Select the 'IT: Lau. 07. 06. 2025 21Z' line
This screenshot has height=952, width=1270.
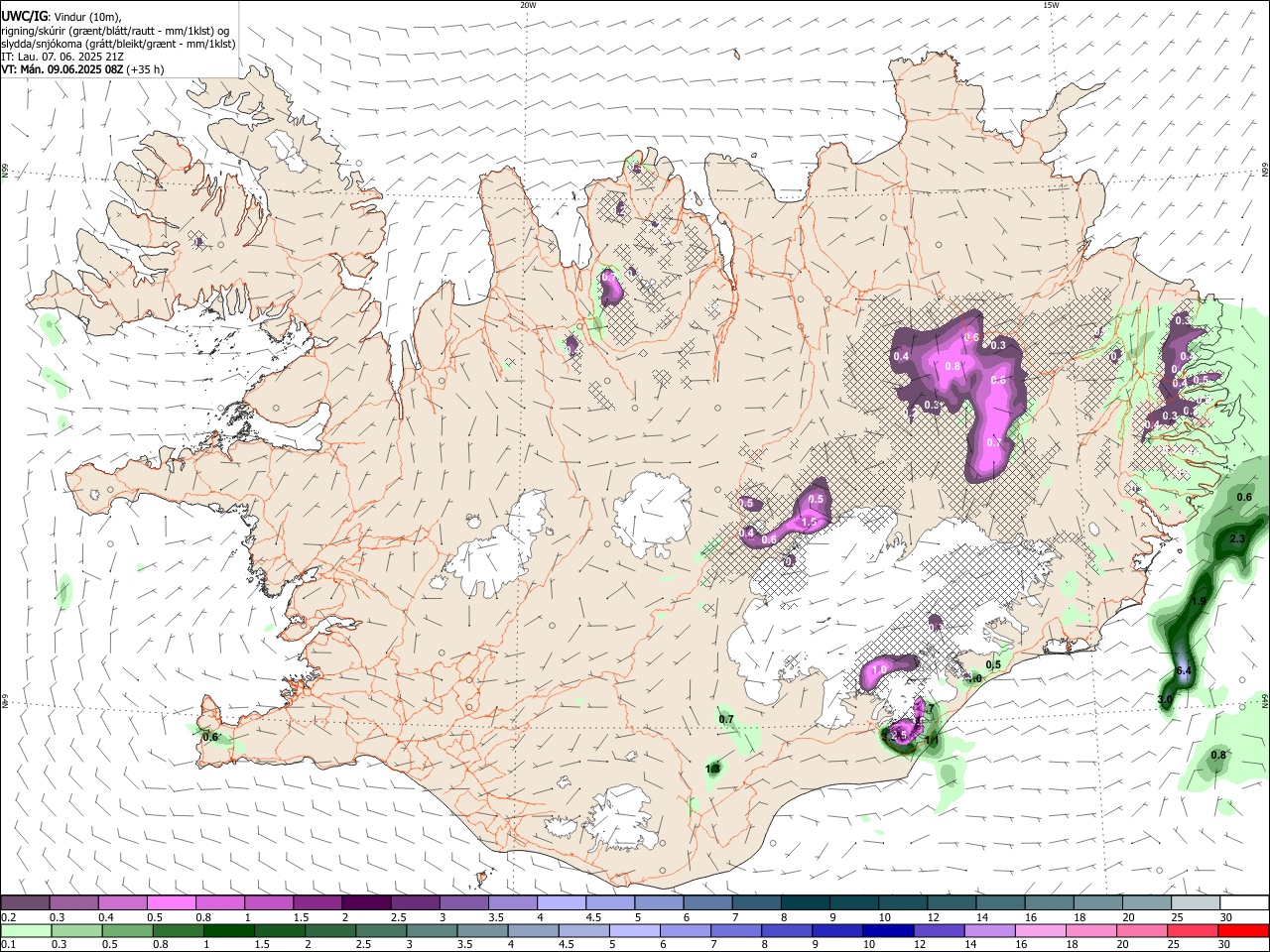63,57
